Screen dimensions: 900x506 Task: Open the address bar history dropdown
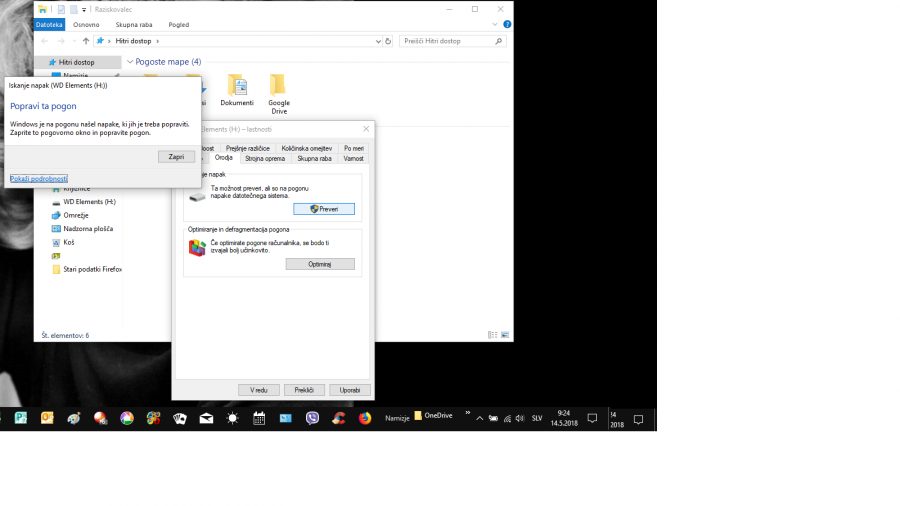tap(378, 41)
